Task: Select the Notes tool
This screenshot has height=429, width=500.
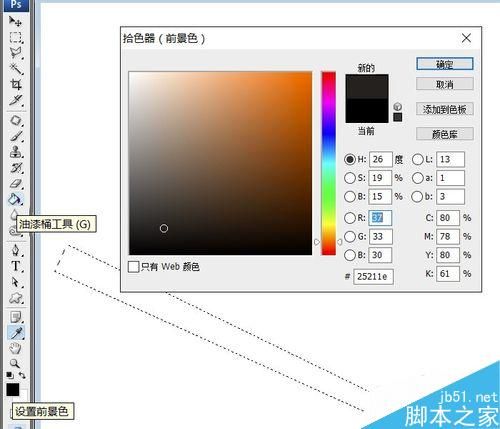Action: [x=15, y=317]
